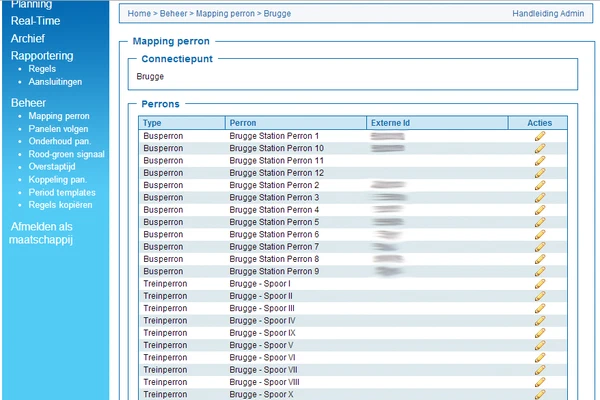Viewport: 600px width, 400px height.
Task: Open Panelen volgen page
Action: pyautogui.click(x=58, y=129)
